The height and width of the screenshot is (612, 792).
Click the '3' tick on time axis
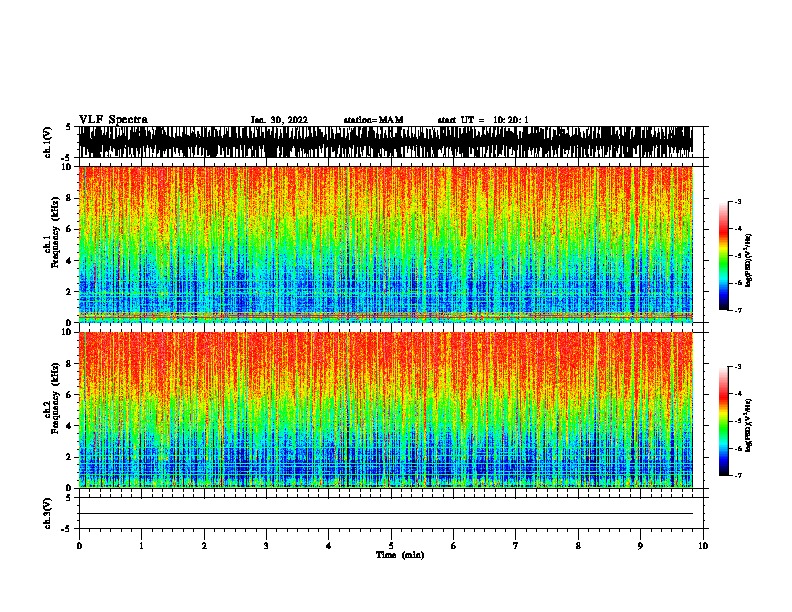[x=266, y=546]
